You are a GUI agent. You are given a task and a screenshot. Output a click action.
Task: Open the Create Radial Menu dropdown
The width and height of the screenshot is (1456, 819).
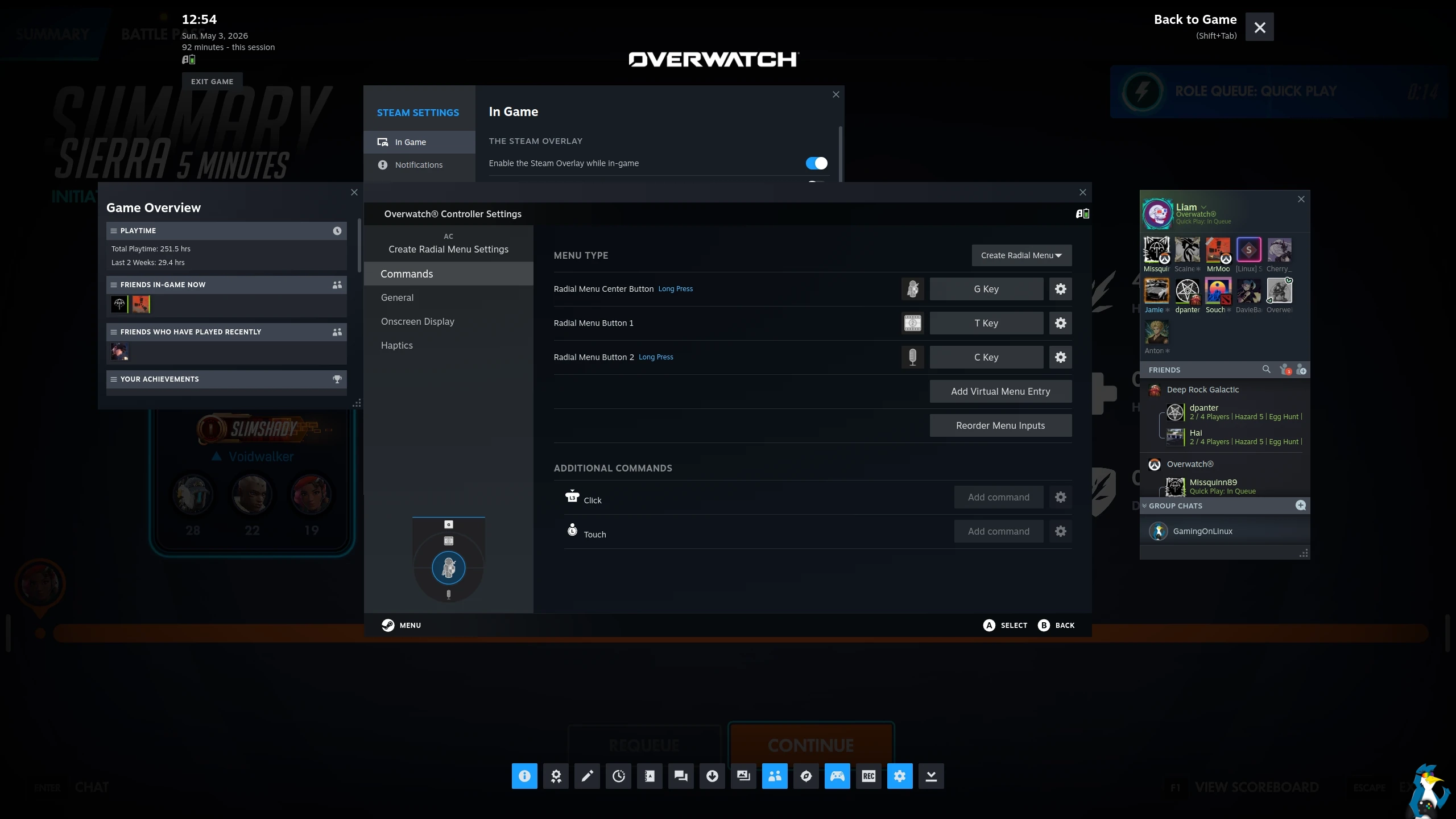coord(1021,255)
